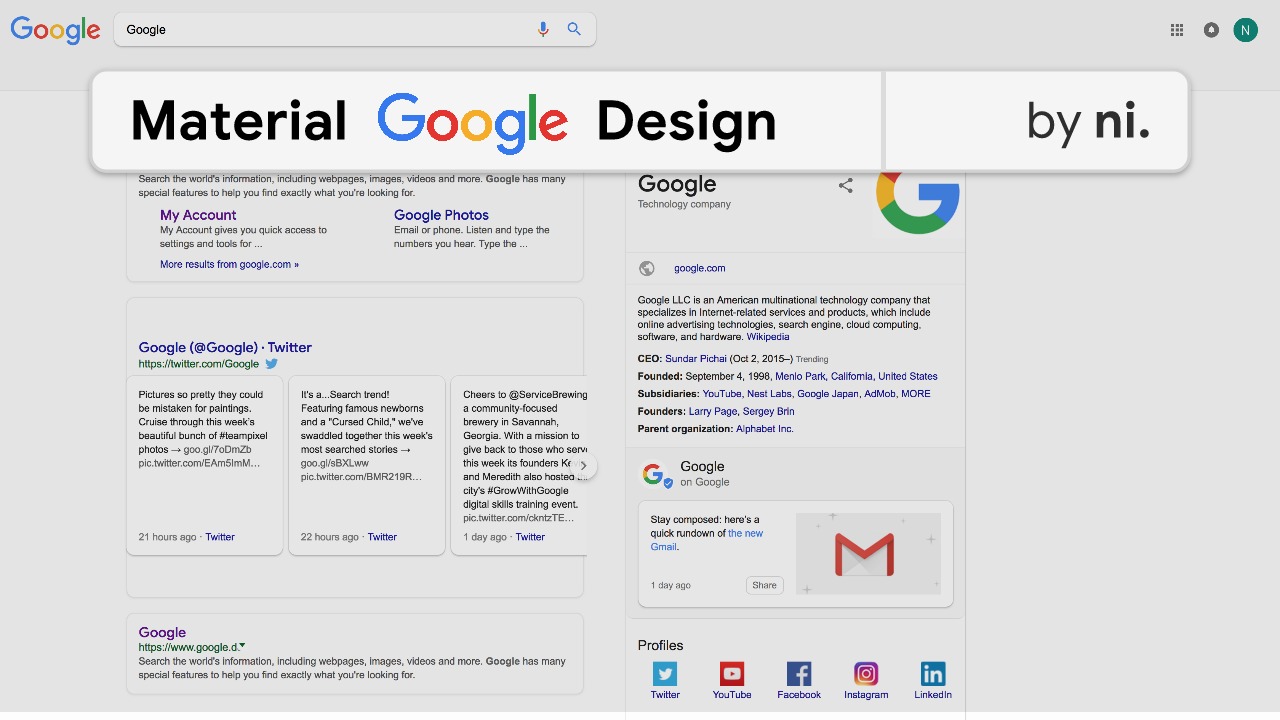Viewport: 1280px width, 720px height.
Task: Open the https://twitter.com/Google URL
Action: click(x=199, y=364)
